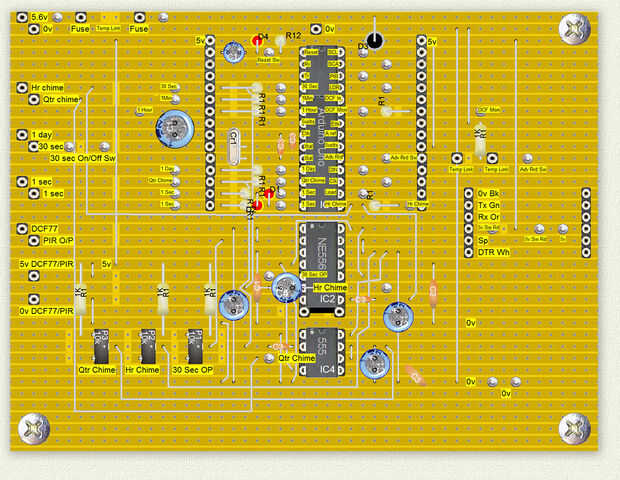Image resolution: width=620 pixels, height=480 pixels.
Task: Select the black D3 diode
Action: pos(374,40)
